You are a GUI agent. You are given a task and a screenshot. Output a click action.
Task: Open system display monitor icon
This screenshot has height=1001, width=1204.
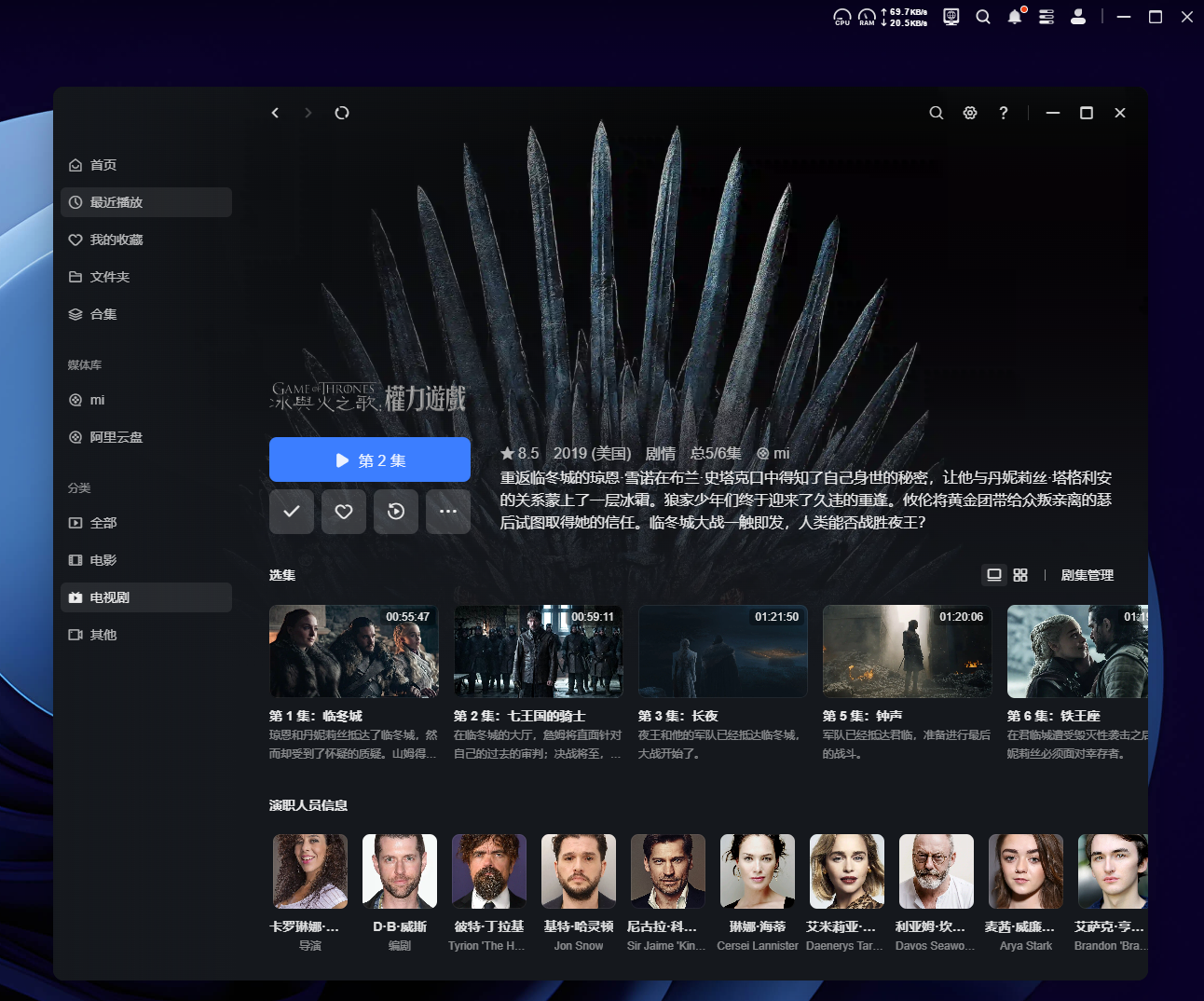point(951,16)
